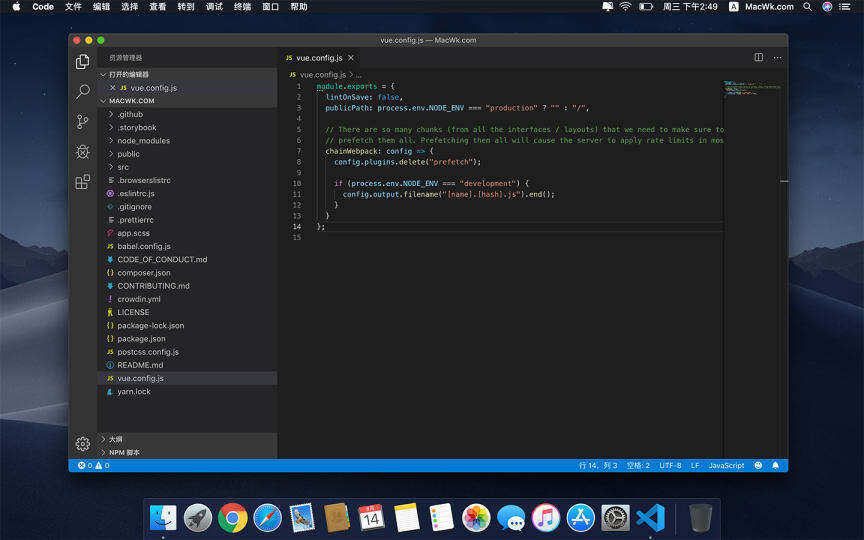
Task: Open the editor More Actions ellipsis
Action: click(777, 58)
